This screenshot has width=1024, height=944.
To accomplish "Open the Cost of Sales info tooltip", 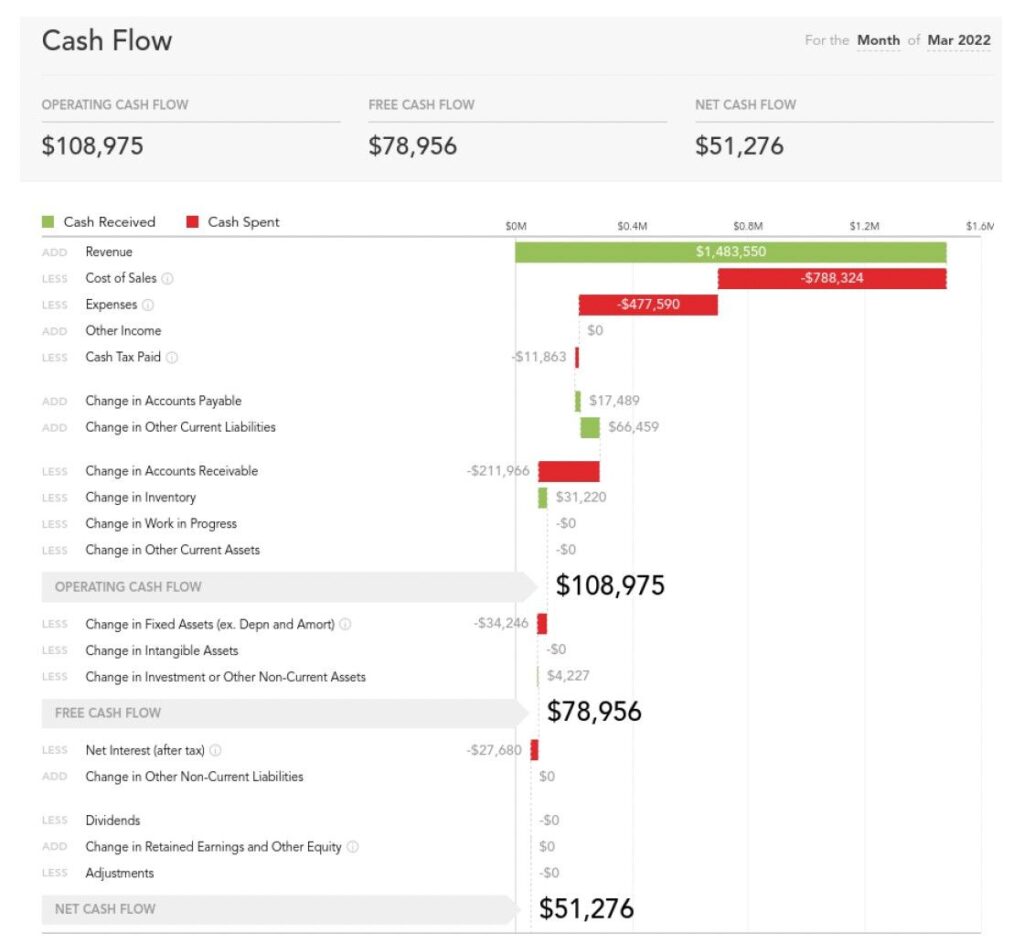I will [166, 279].
